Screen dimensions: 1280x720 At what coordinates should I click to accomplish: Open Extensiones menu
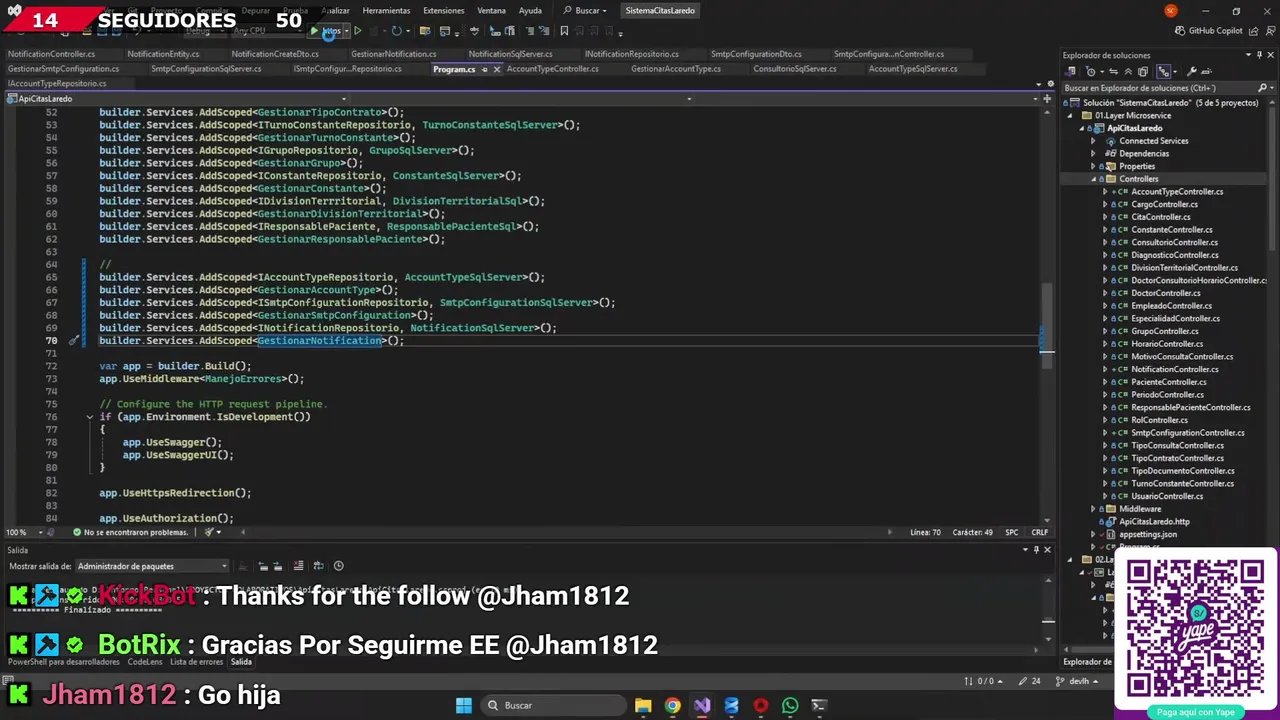point(443,11)
